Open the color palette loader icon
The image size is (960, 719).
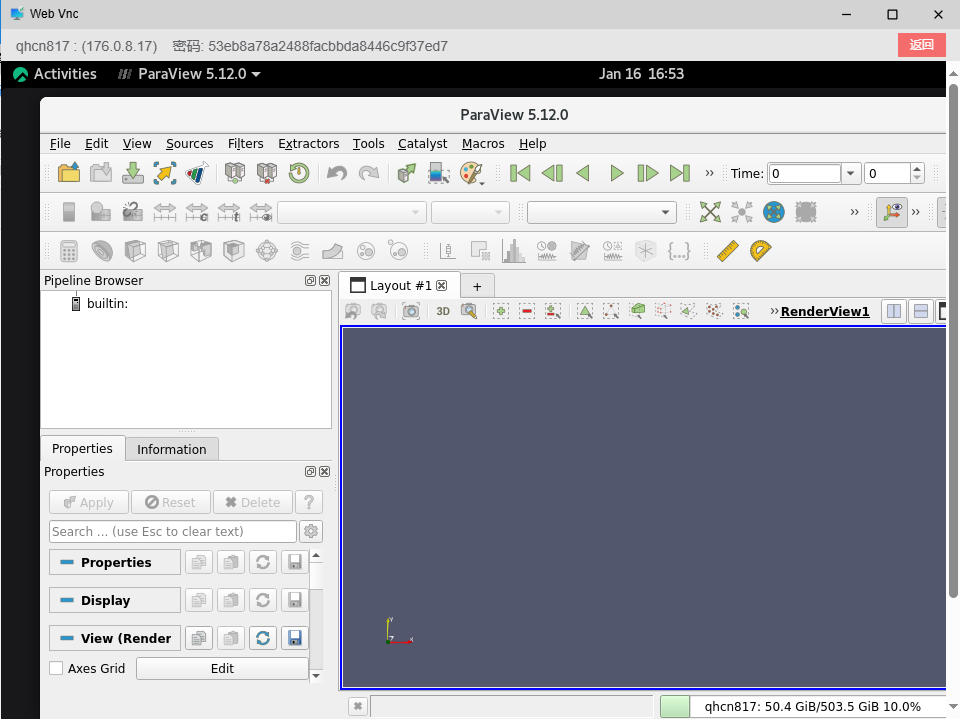click(471, 173)
